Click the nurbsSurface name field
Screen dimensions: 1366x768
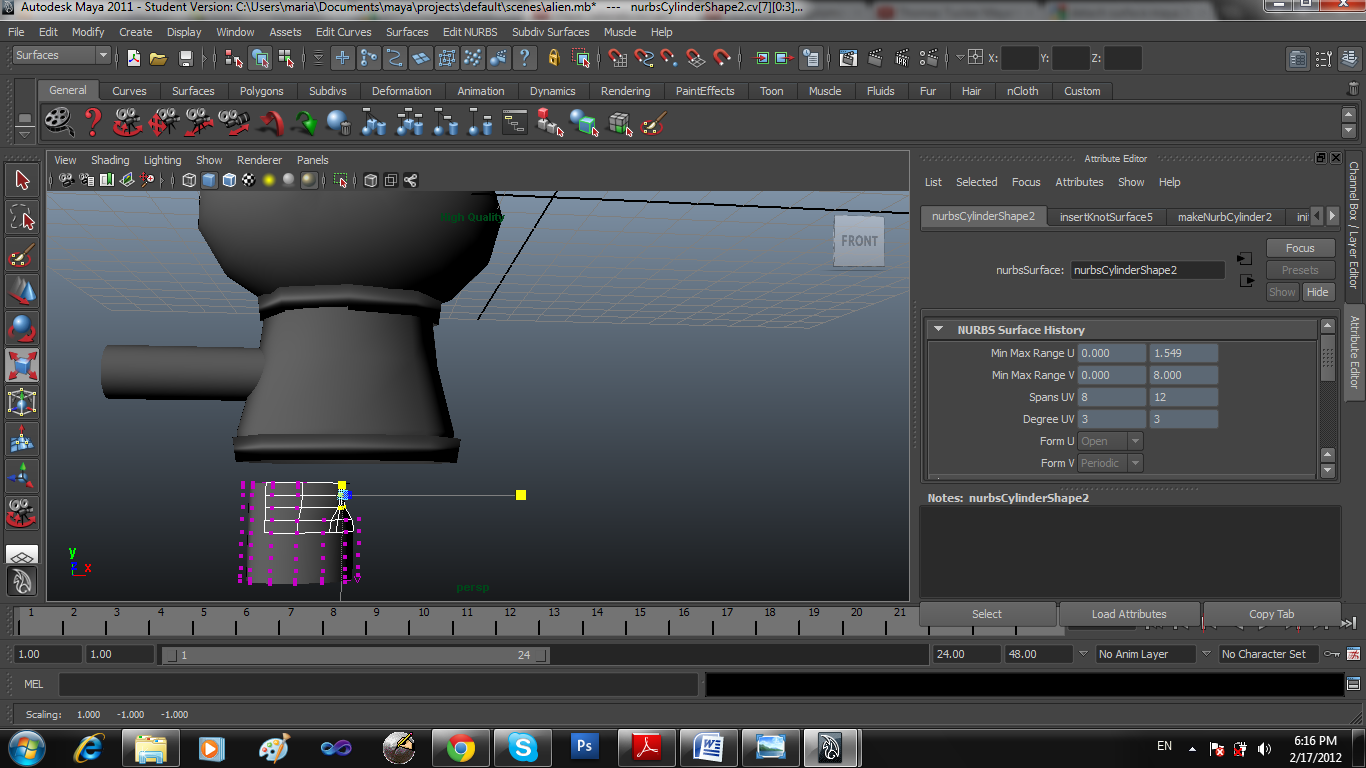[1148, 270]
